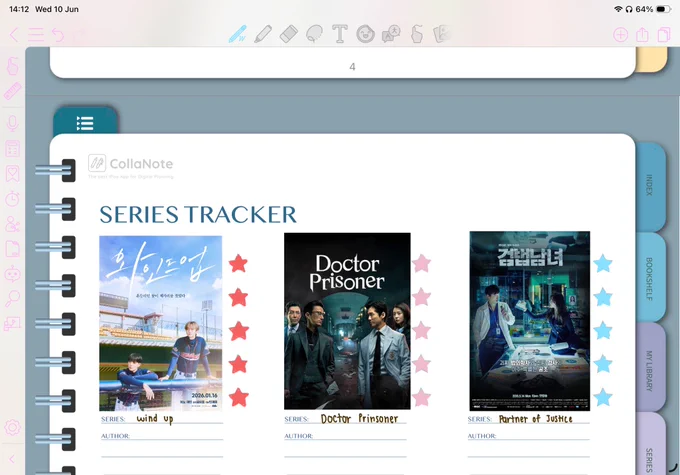This screenshot has width=680, height=475.
Task: Click the fifth red star beside Wind Up
Action: (x=239, y=397)
